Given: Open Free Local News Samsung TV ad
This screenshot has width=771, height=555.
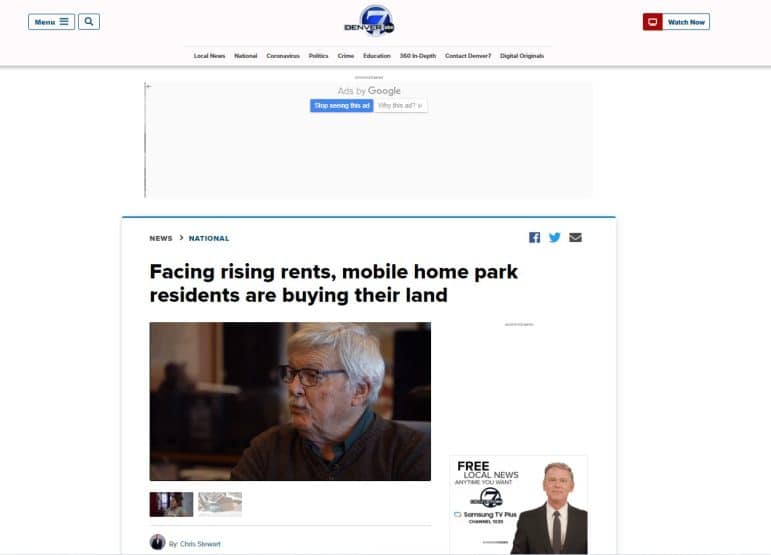Looking at the screenshot, I should pyautogui.click(x=518, y=505).
